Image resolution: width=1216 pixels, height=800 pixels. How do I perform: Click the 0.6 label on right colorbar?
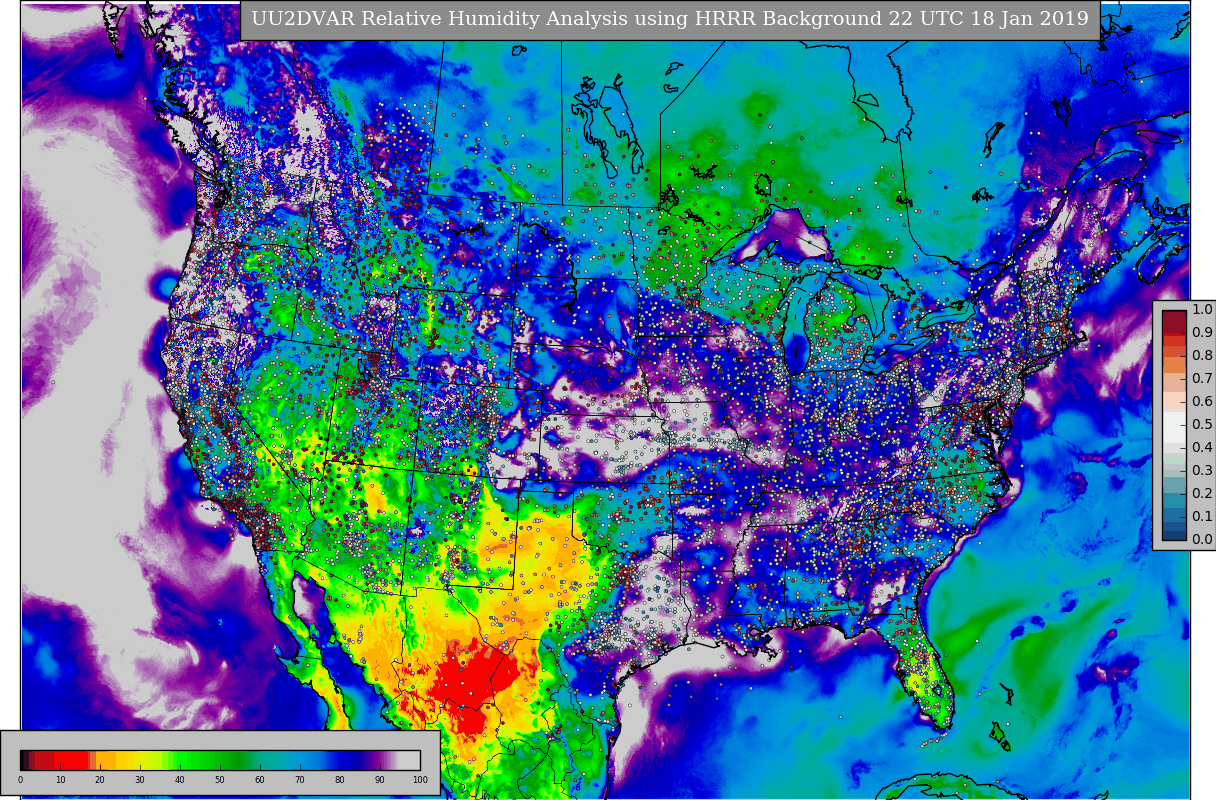coord(1202,402)
